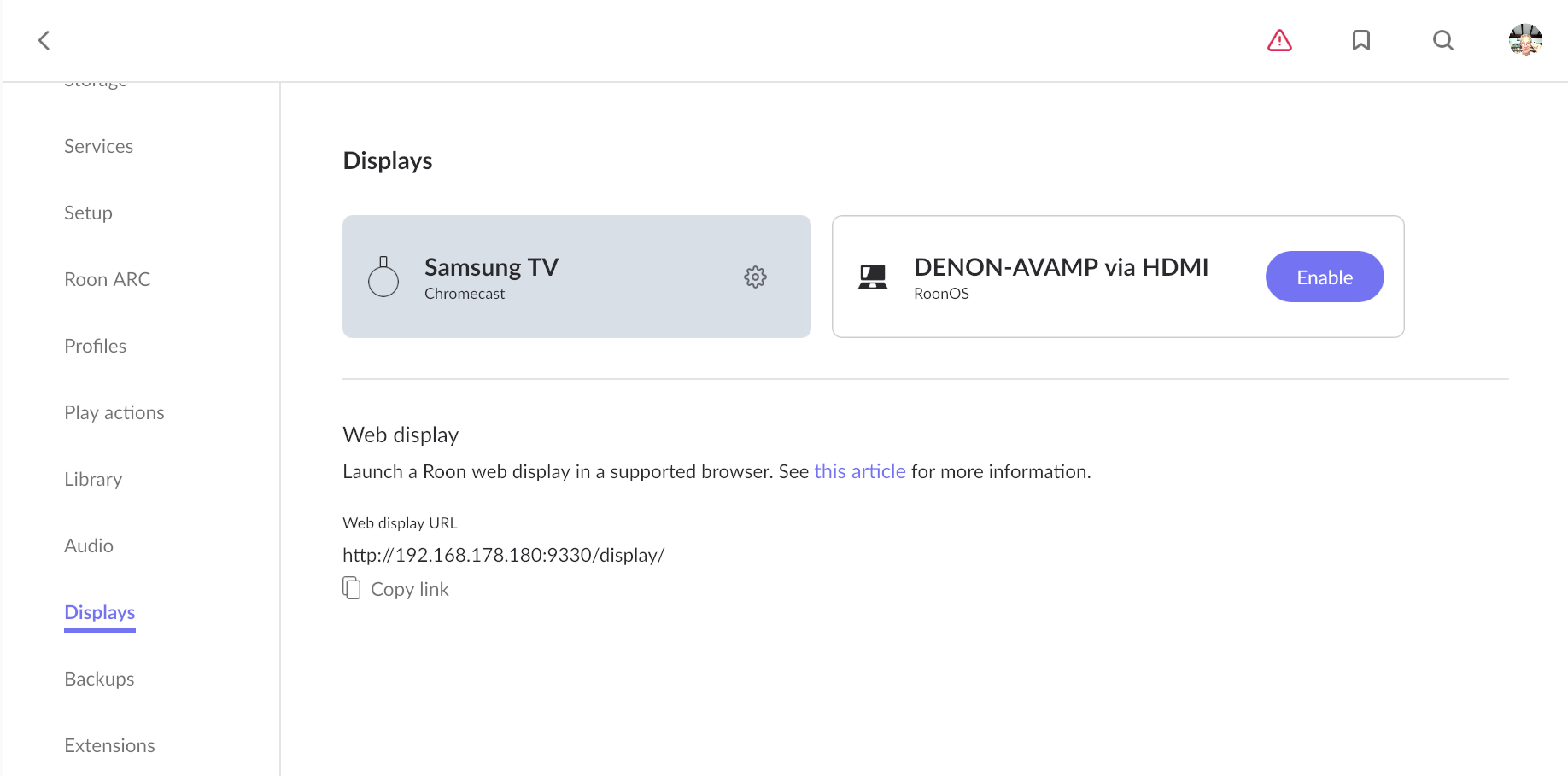Open the Setup settings section
Image resolution: width=1568 pixels, height=776 pixels.
89,213
